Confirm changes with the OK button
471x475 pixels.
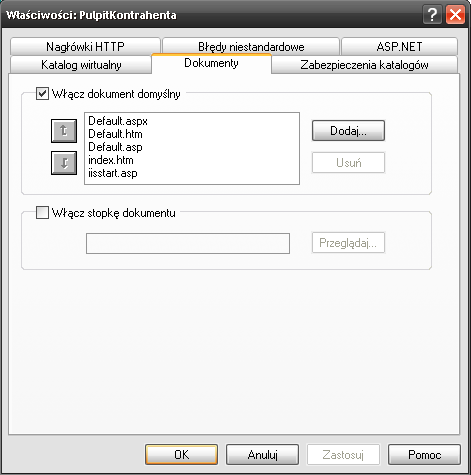(x=181, y=454)
